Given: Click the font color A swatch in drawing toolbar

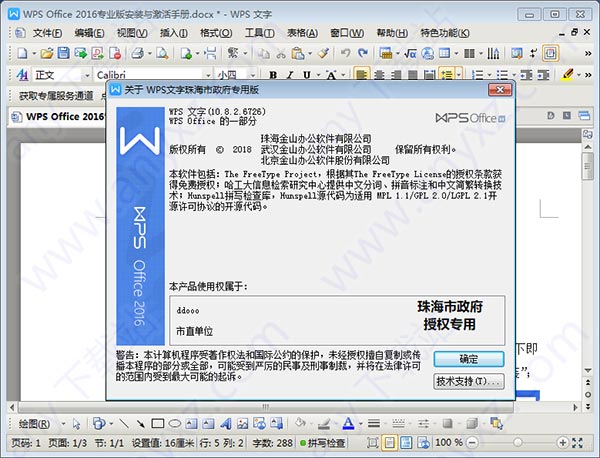Looking at the screenshot, I should pyautogui.click(x=348, y=423).
